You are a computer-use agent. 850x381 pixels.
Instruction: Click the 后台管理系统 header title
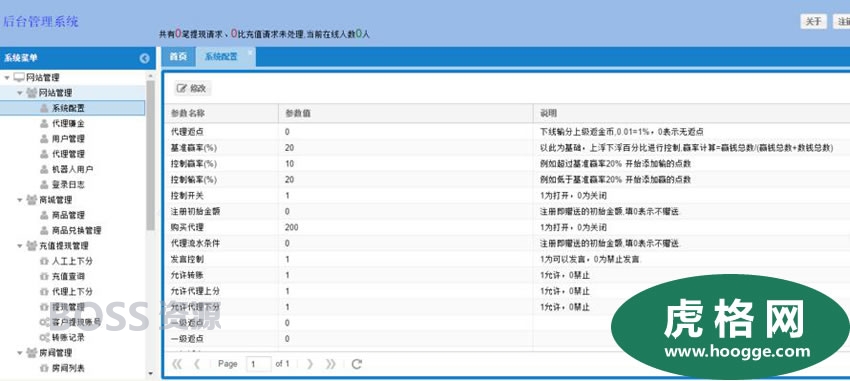41,22
